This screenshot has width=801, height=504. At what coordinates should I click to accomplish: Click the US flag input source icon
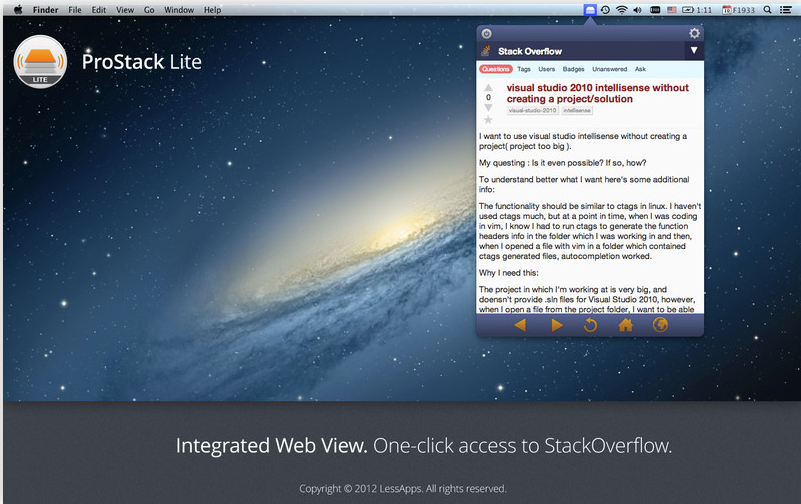672,10
